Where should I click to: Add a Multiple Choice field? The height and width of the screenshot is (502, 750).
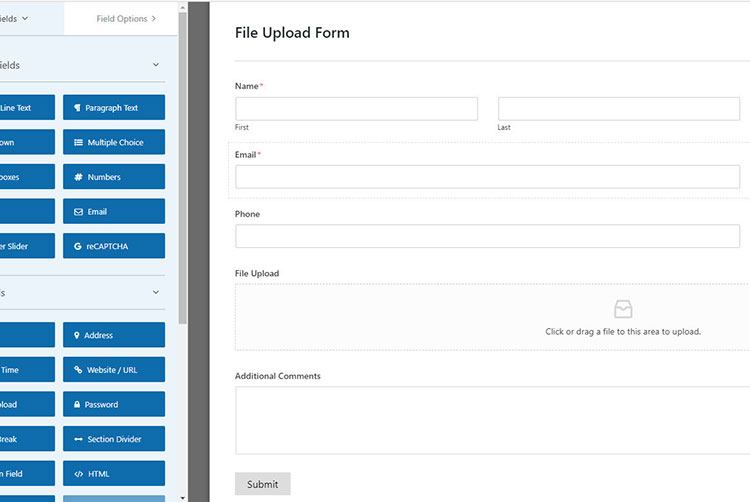(x=114, y=142)
